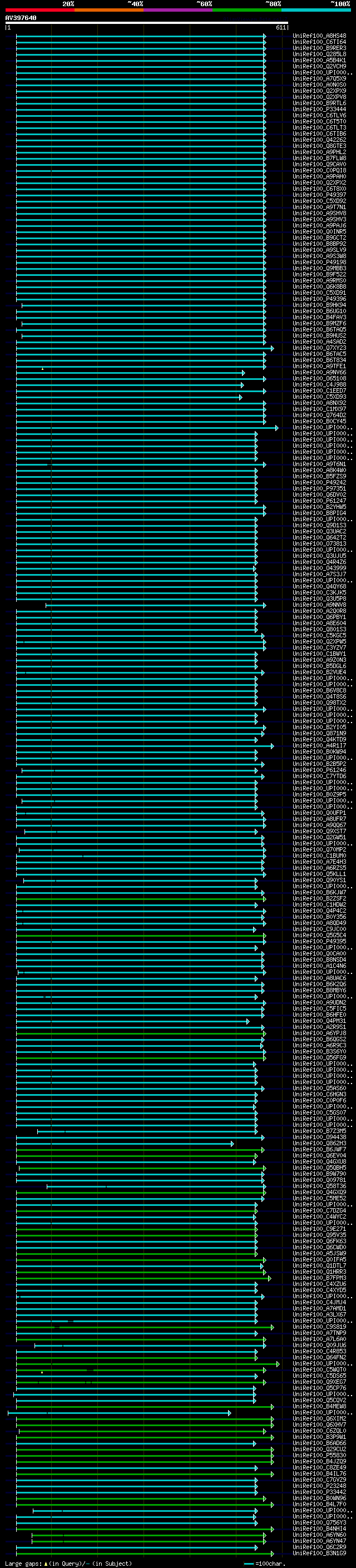The height and width of the screenshot is (1568, 356).
Task: Click the purple segment of the identity scale
Action: point(179,10)
